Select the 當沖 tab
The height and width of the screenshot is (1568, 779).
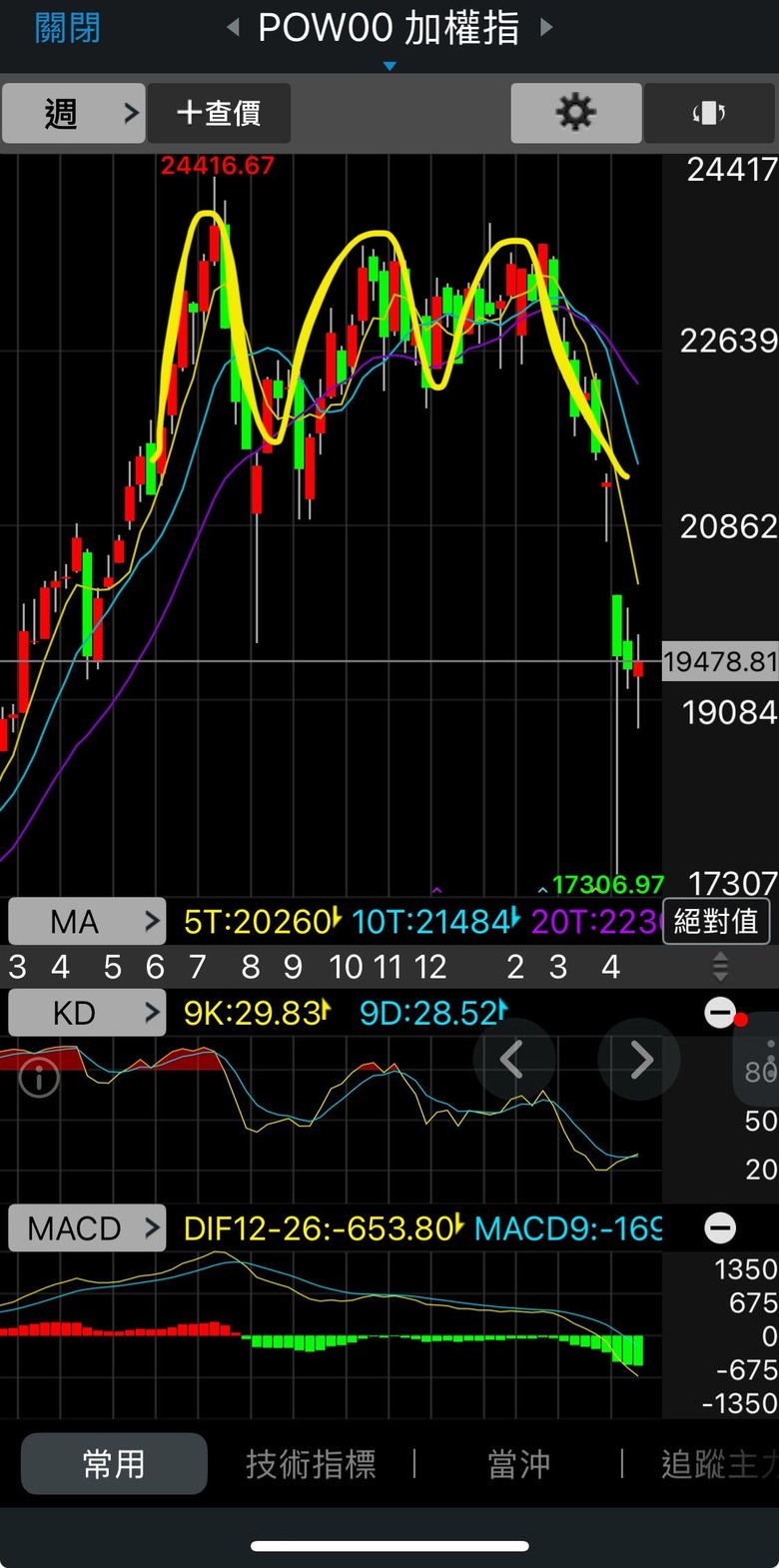(519, 1464)
